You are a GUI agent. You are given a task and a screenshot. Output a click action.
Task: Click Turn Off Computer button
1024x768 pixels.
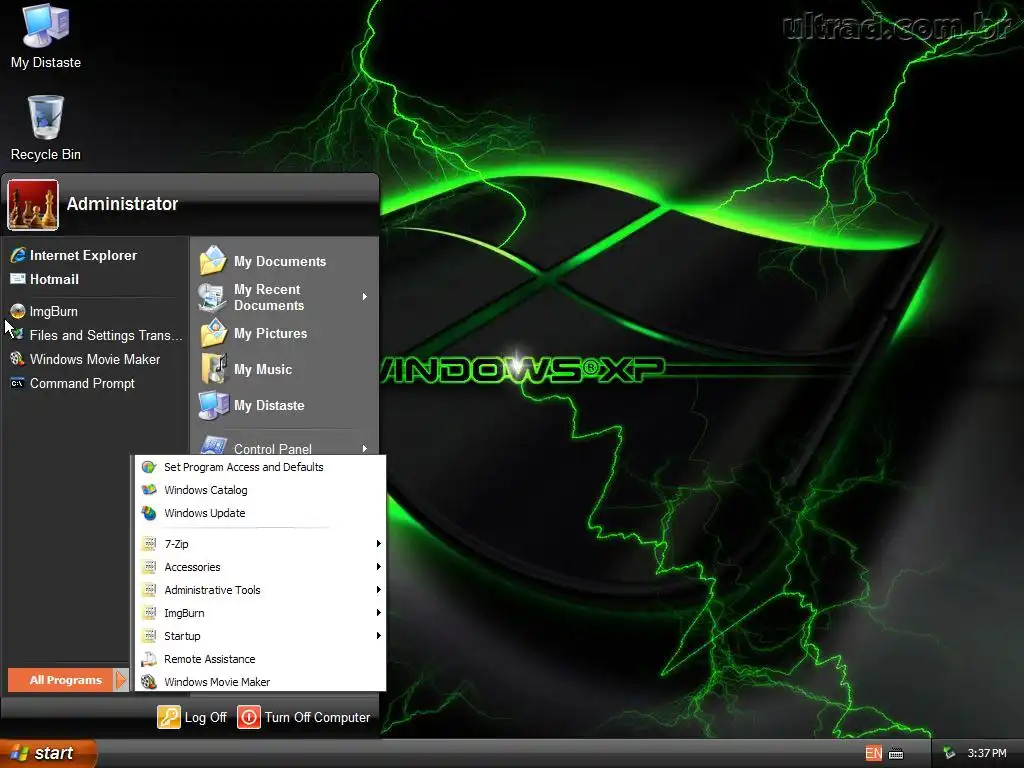[304, 717]
